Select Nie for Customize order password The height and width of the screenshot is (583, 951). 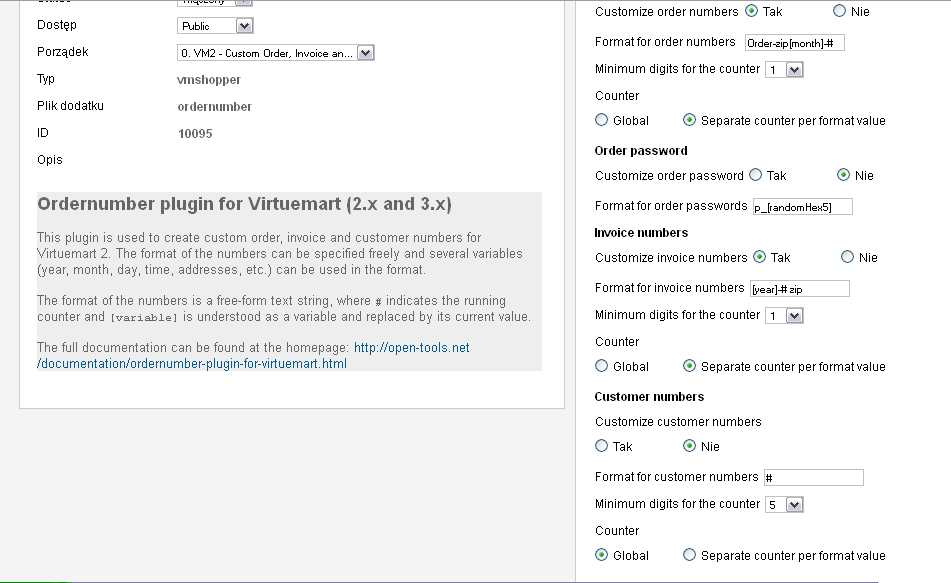[x=844, y=175]
